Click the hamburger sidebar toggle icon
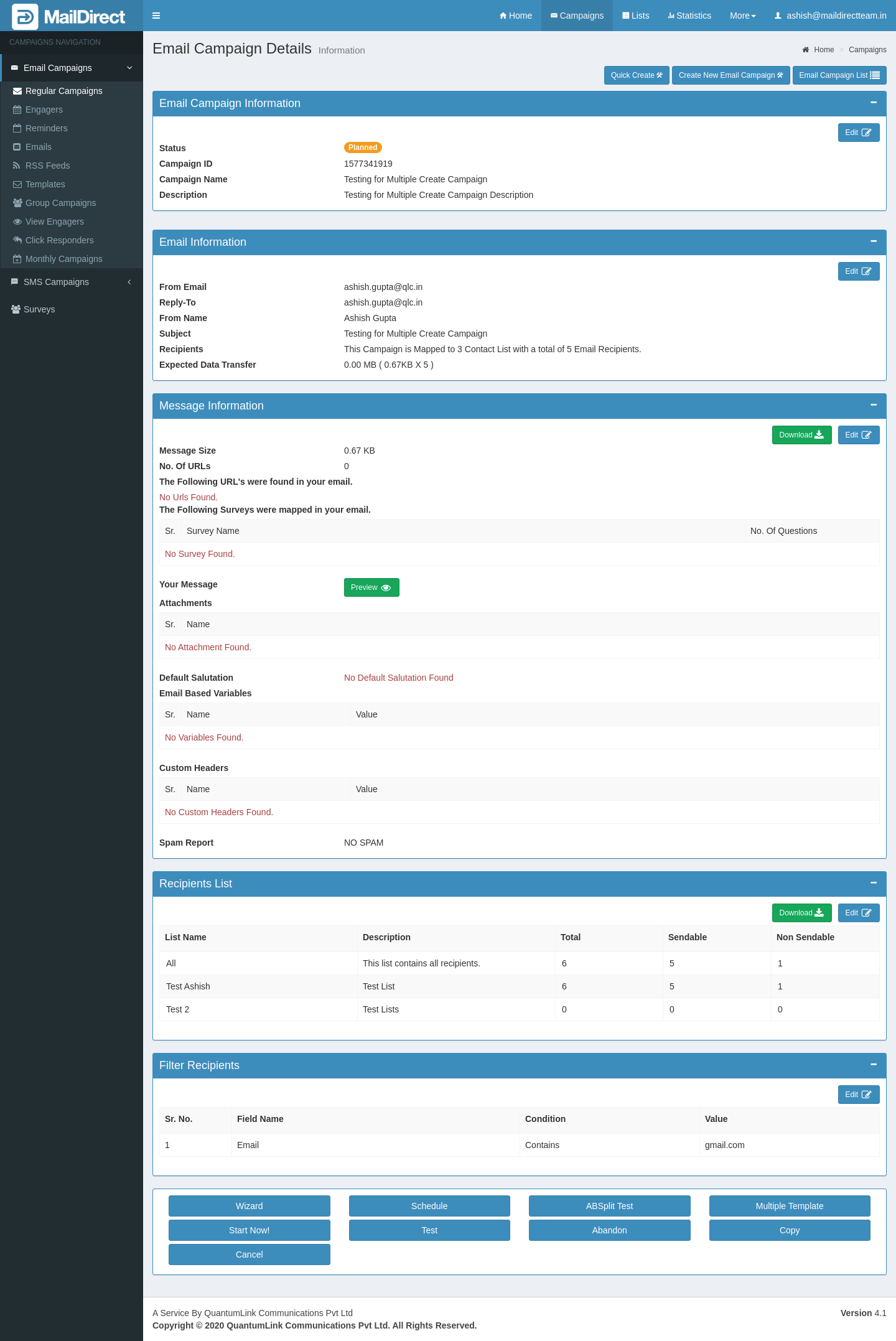This screenshot has height=1341, width=896. pyautogui.click(x=156, y=16)
